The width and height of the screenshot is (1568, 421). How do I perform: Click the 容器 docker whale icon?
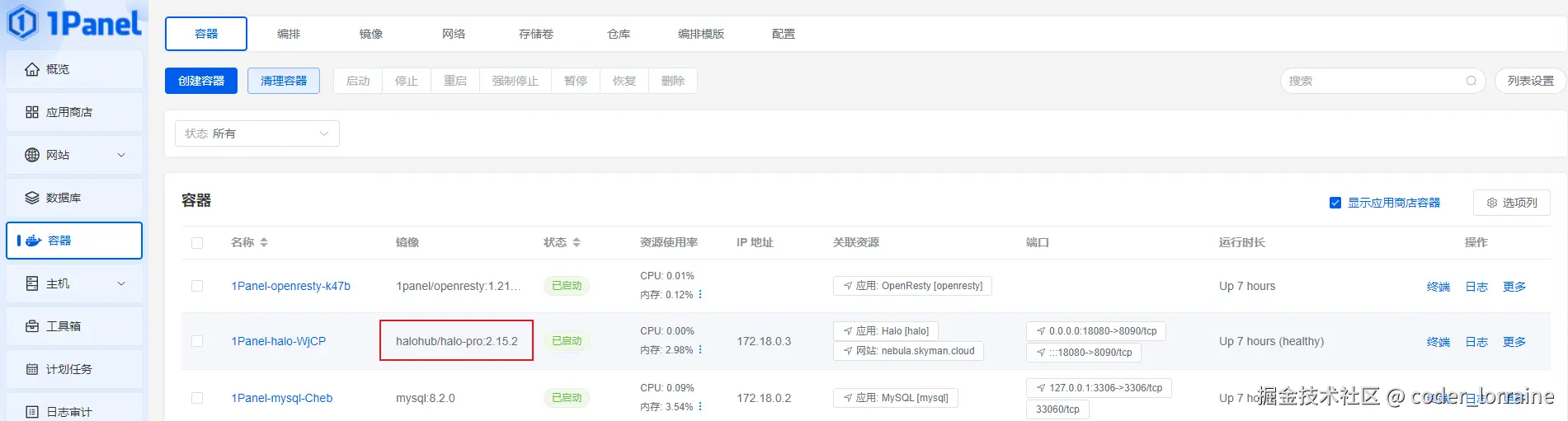33,241
